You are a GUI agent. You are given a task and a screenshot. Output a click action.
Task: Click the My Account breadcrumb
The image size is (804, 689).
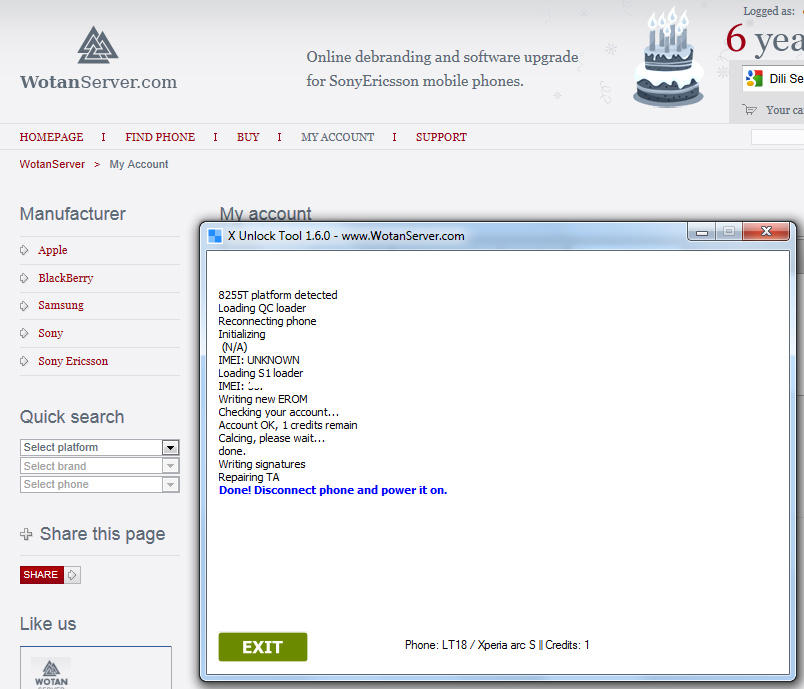pyautogui.click(x=138, y=164)
